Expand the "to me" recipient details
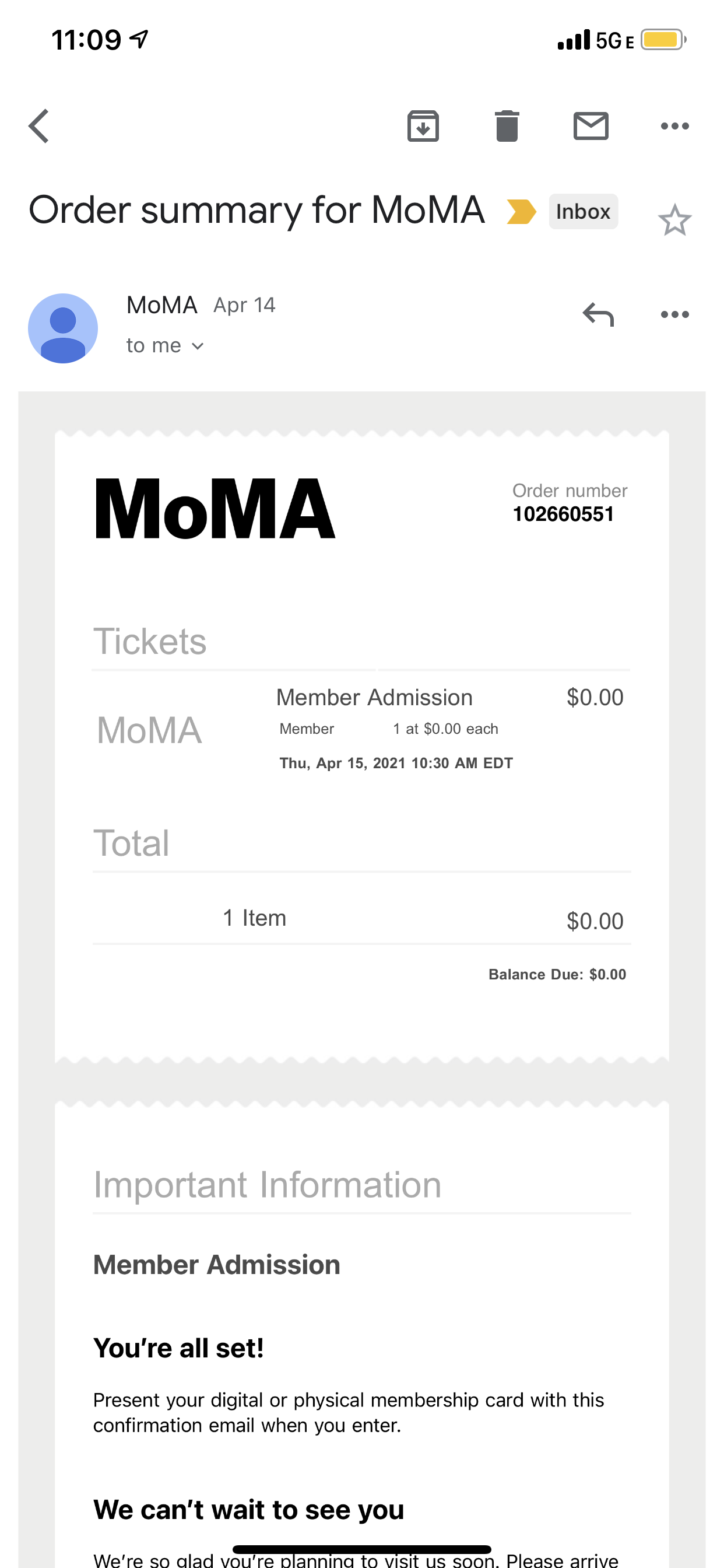The image size is (724, 1568). coord(165,346)
